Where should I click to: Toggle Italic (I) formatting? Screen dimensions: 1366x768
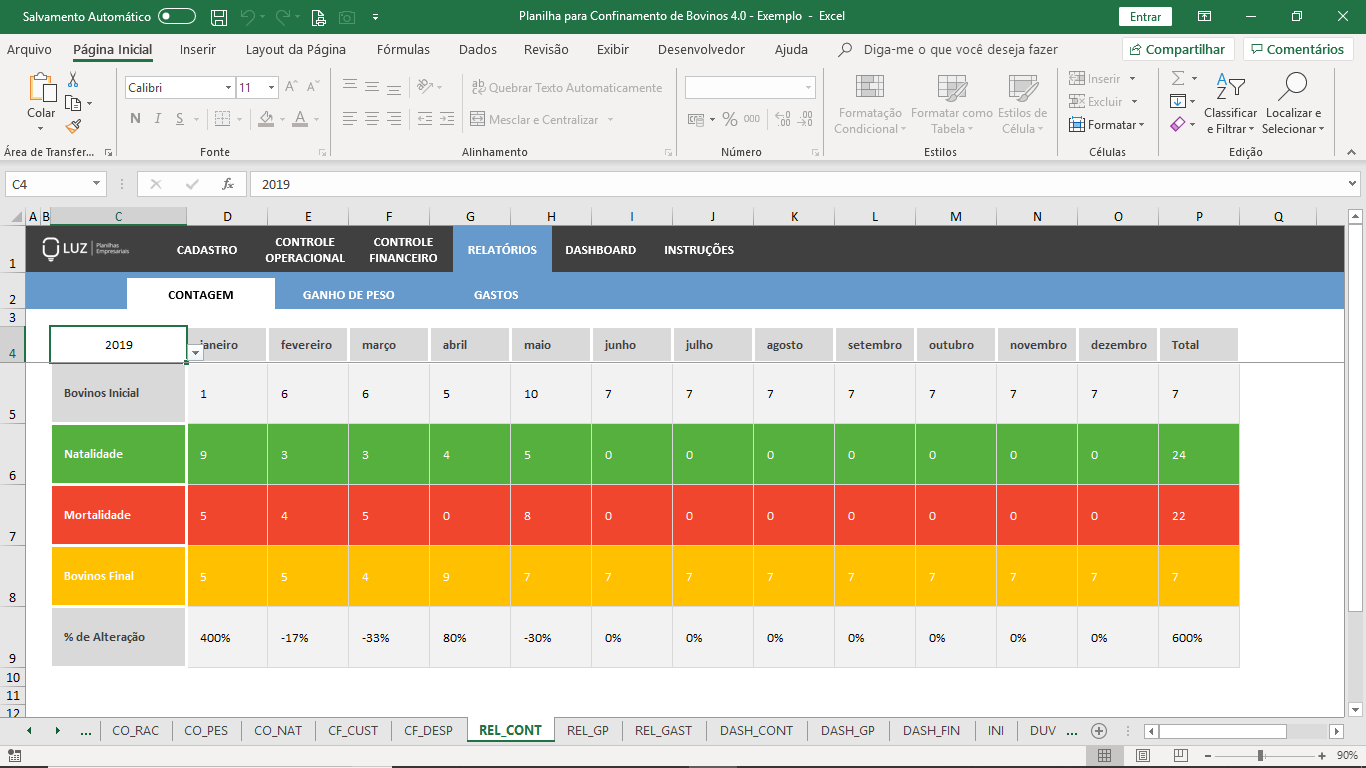[157, 119]
